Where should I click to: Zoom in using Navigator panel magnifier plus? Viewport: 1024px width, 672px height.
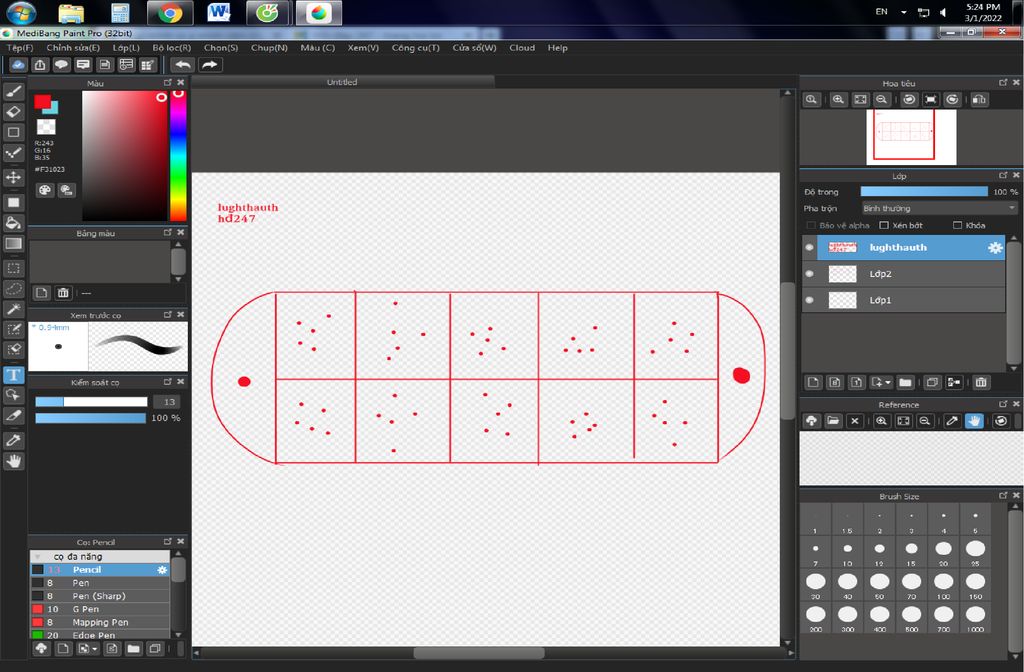[x=839, y=100]
